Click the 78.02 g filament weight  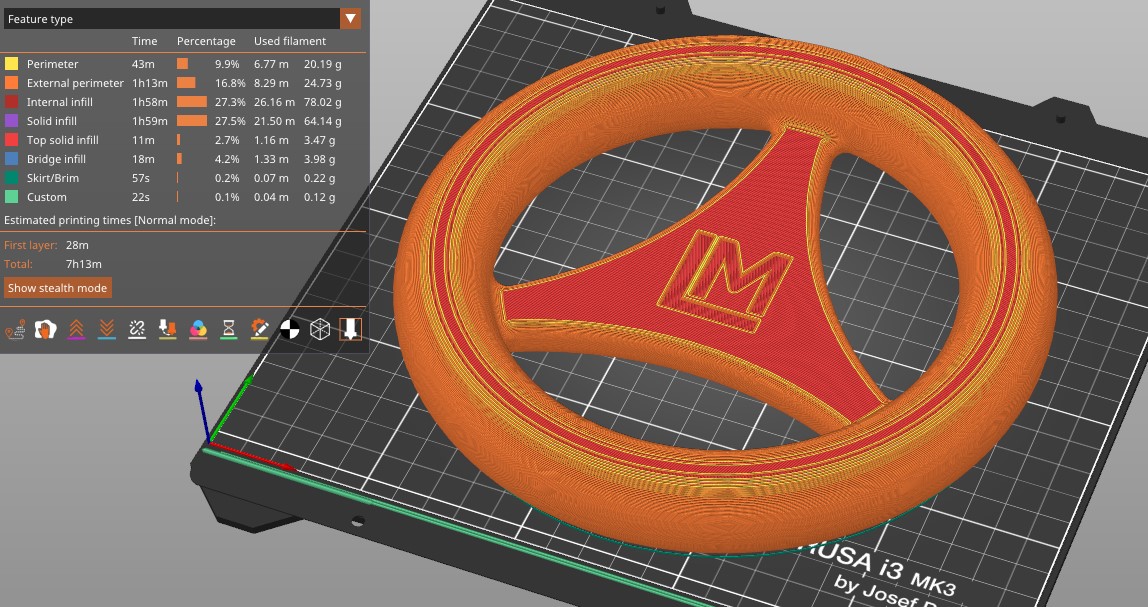pos(323,102)
